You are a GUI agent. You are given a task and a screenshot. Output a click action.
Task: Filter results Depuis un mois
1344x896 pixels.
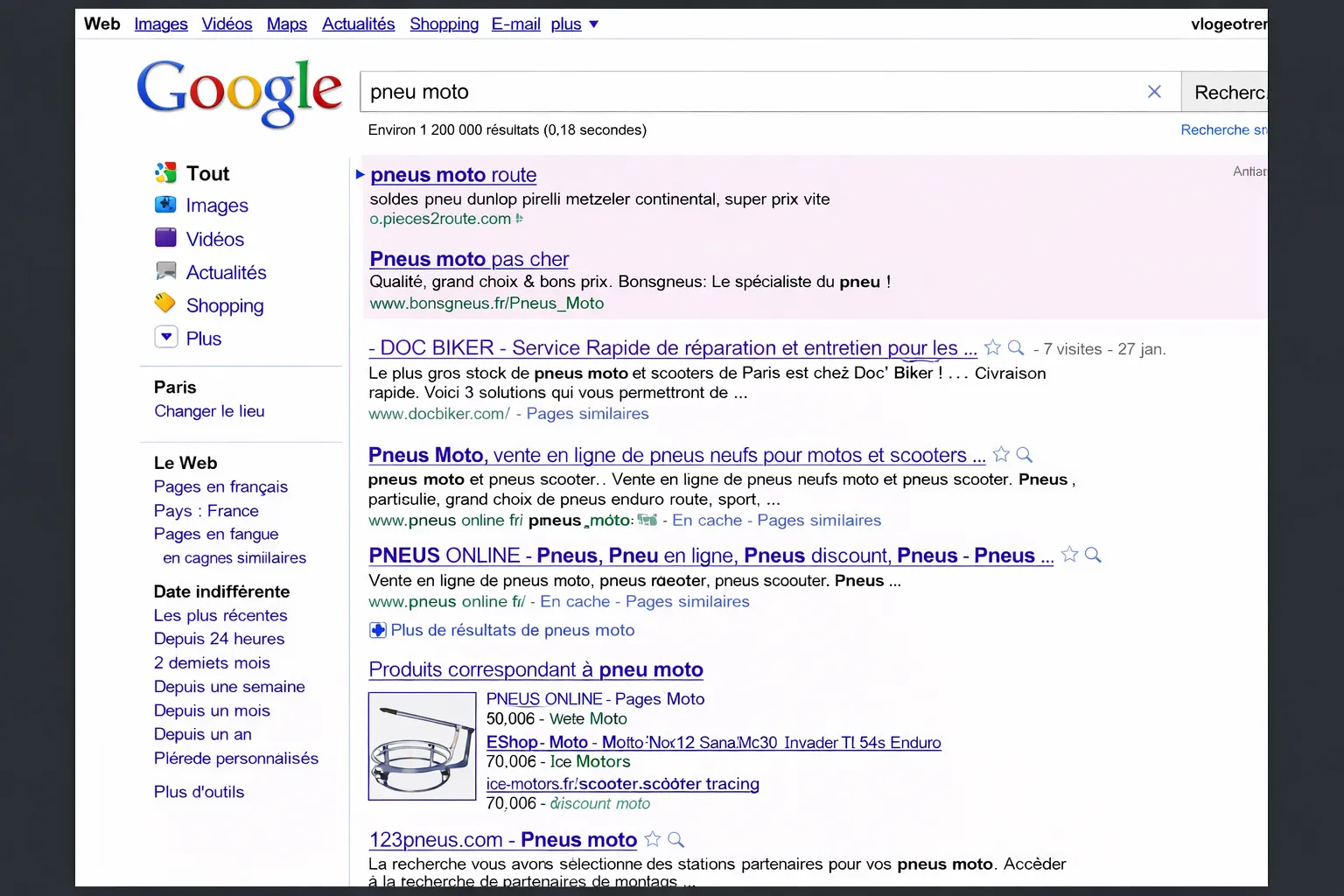click(212, 710)
